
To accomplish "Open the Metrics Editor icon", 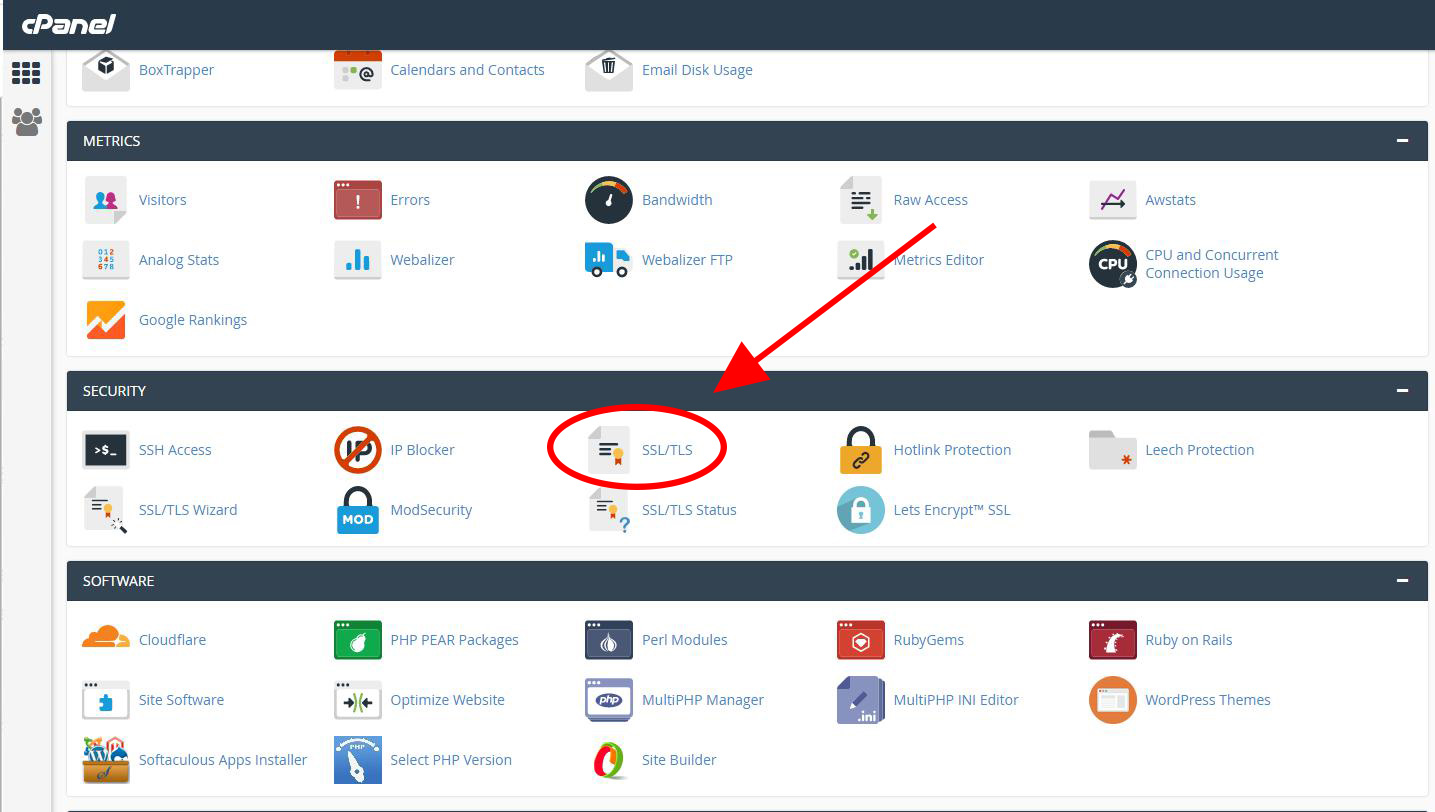I will [x=861, y=260].
